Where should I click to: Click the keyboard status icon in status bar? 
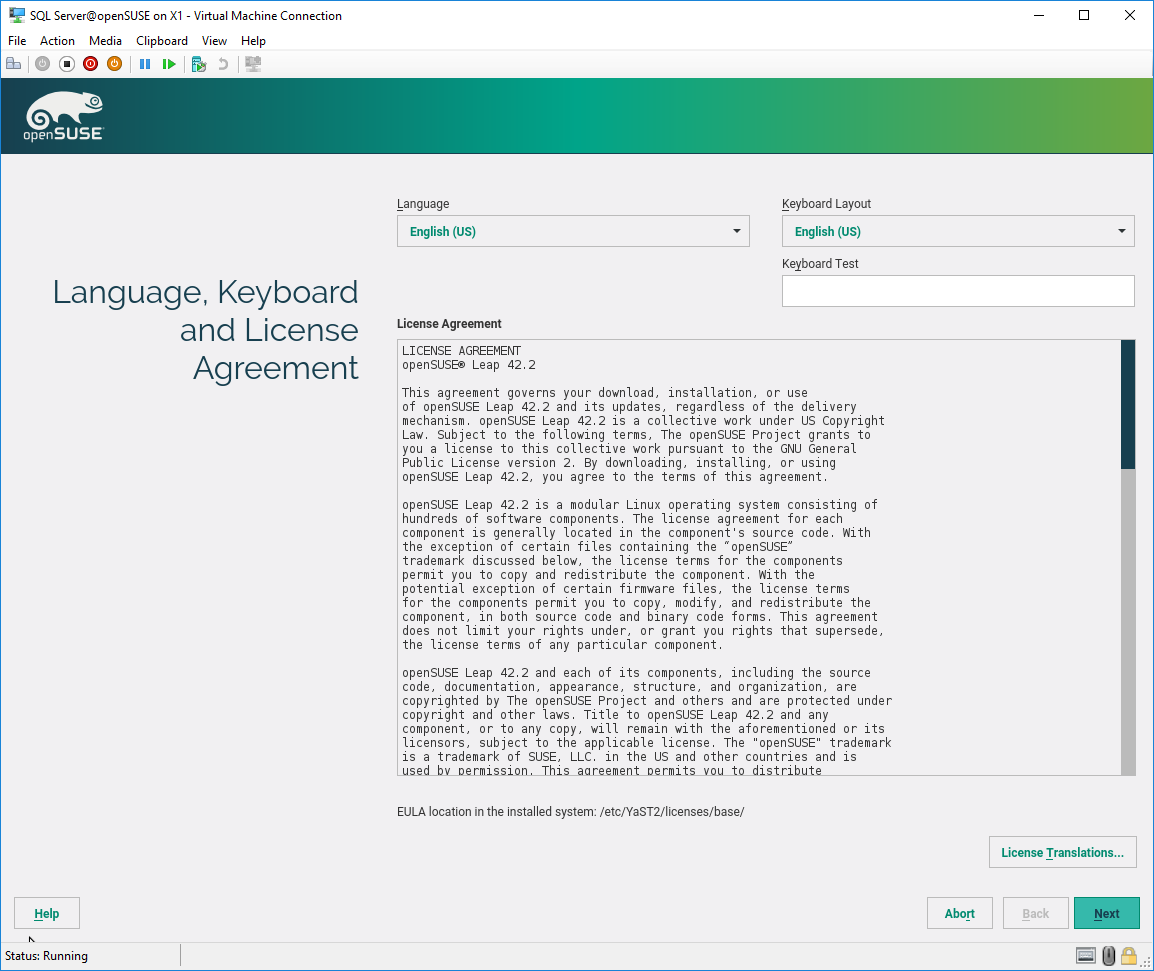coord(1086,956)
